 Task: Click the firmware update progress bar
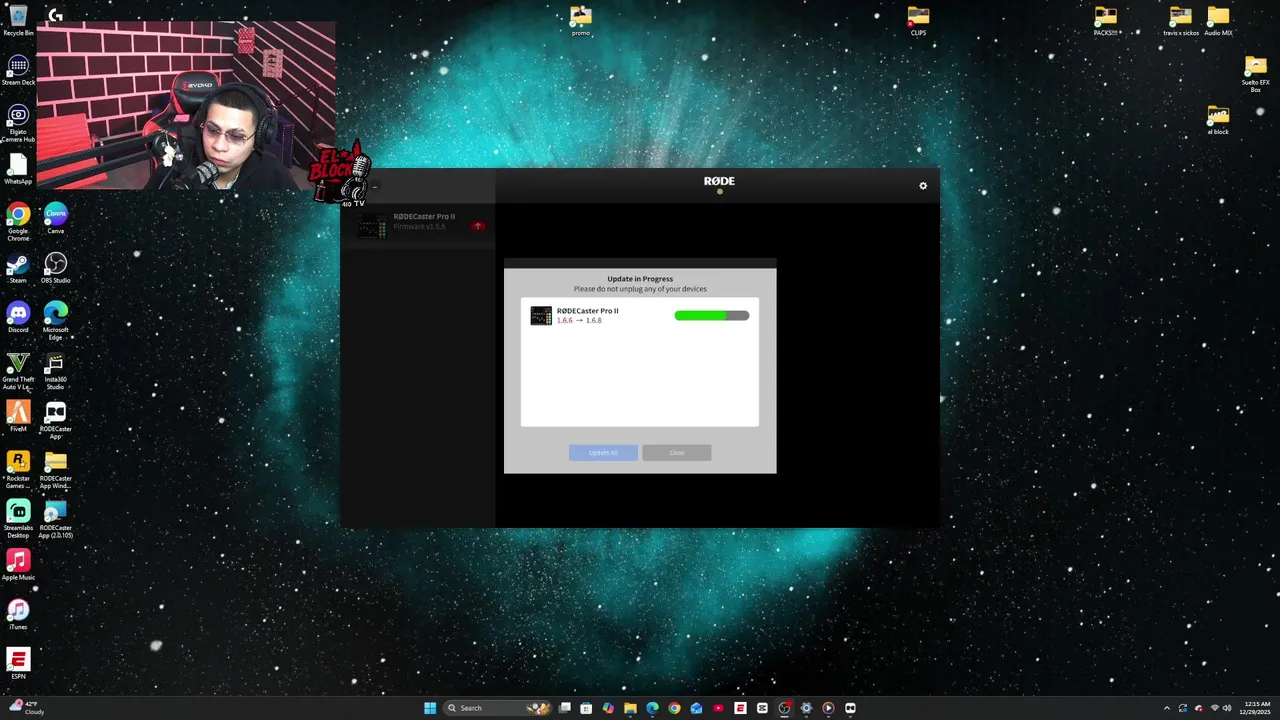tap(712, 316)
